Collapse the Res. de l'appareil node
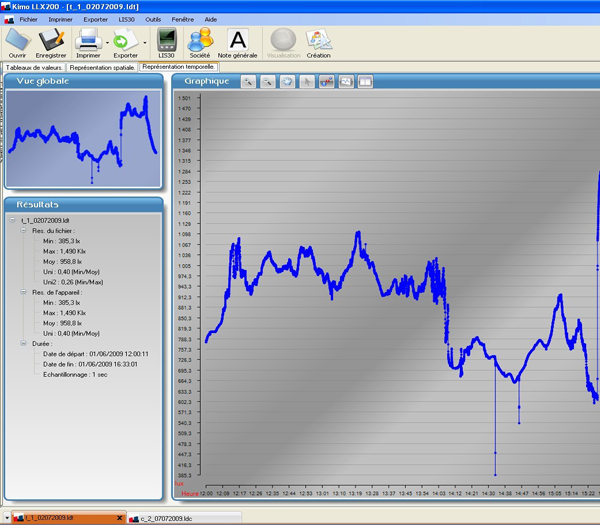Image resolution: width=600 pixels, height=525 pixels. tap(23, 292)
